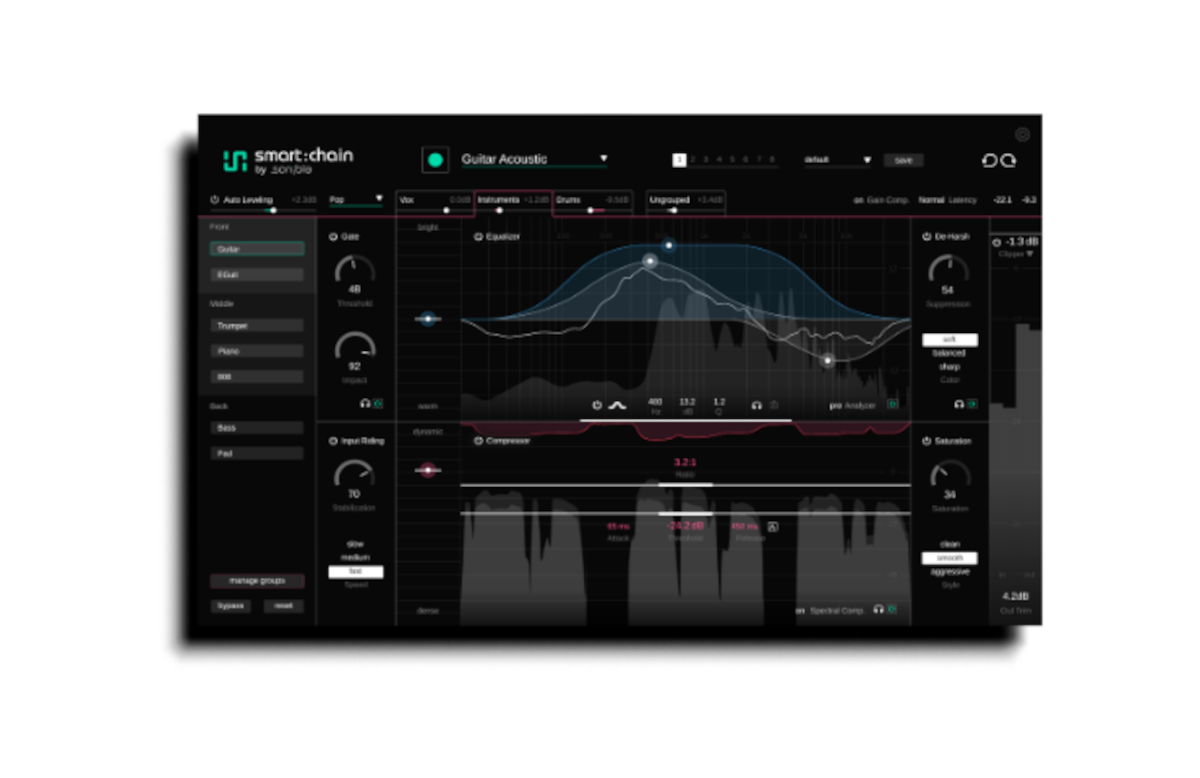Open the default preset dropdown
The height and width of the screenshot is (778, 1200).
click(838, 160)
